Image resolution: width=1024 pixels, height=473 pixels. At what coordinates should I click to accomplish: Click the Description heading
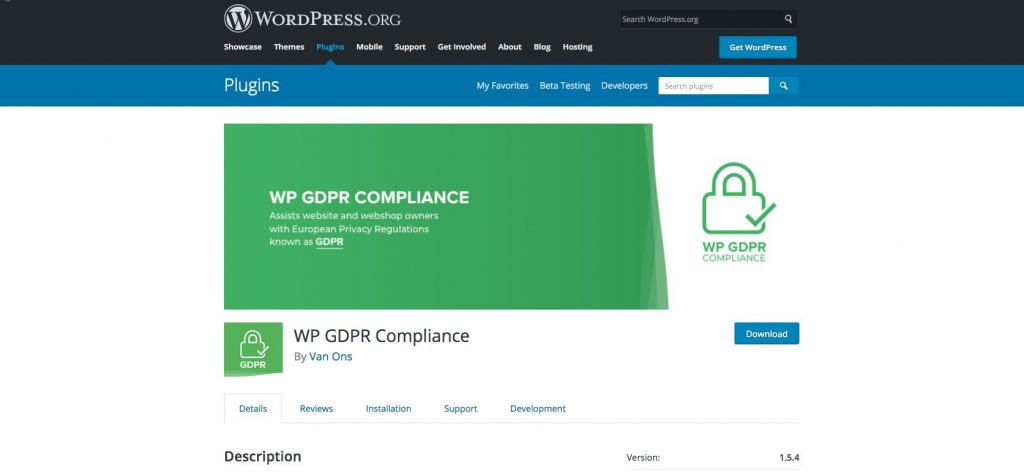(263, 456)
